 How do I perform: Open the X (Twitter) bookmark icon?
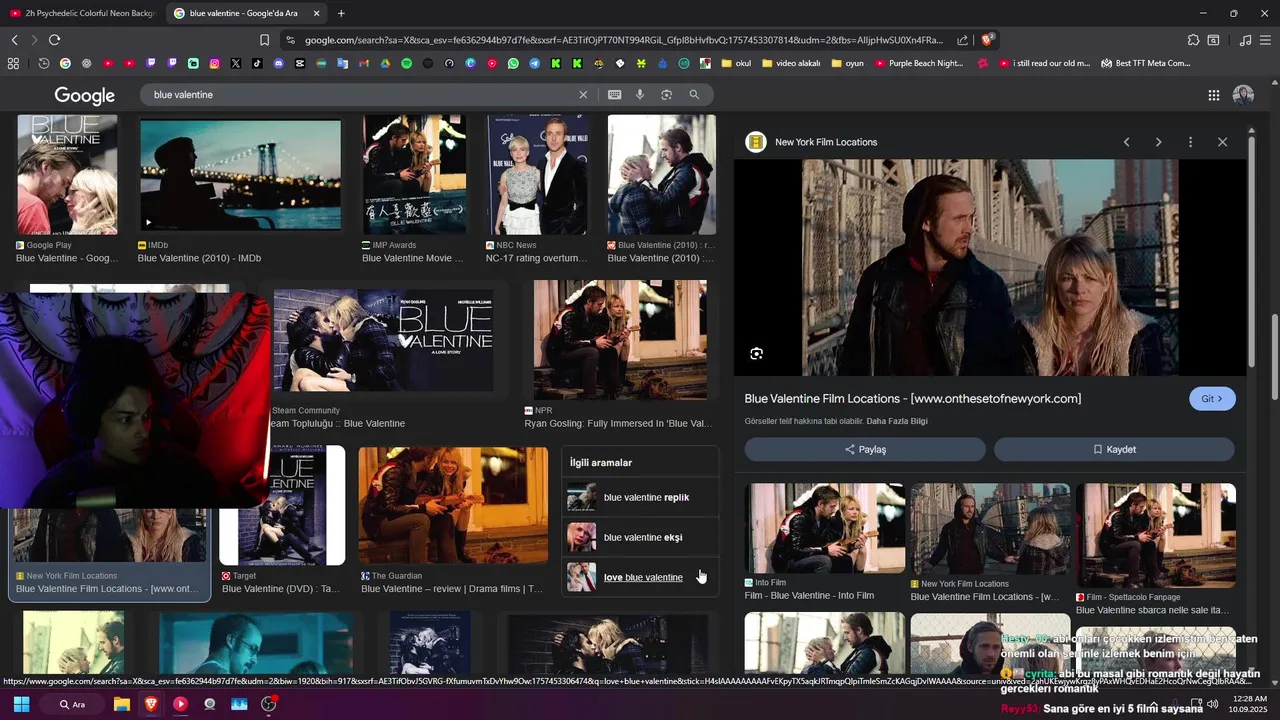pos(236,63)
